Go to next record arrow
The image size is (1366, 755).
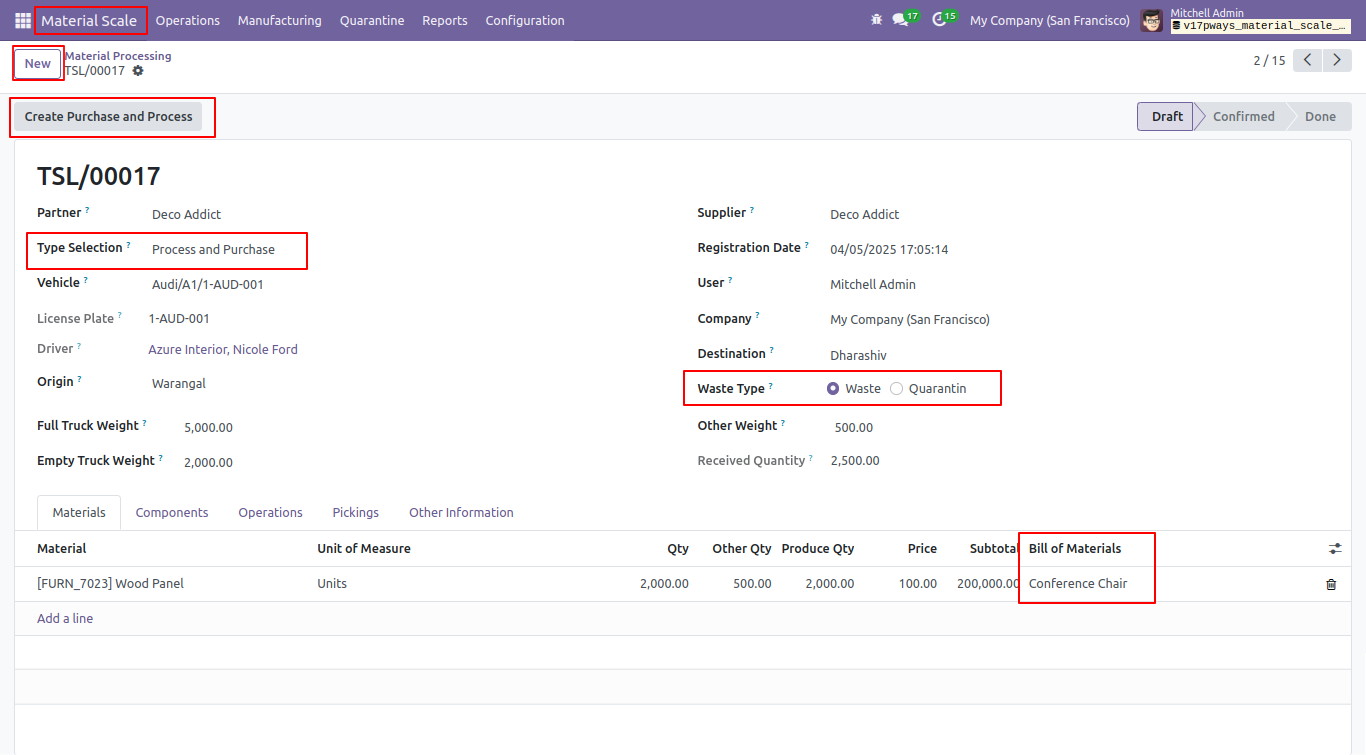tap(1338, 60)
